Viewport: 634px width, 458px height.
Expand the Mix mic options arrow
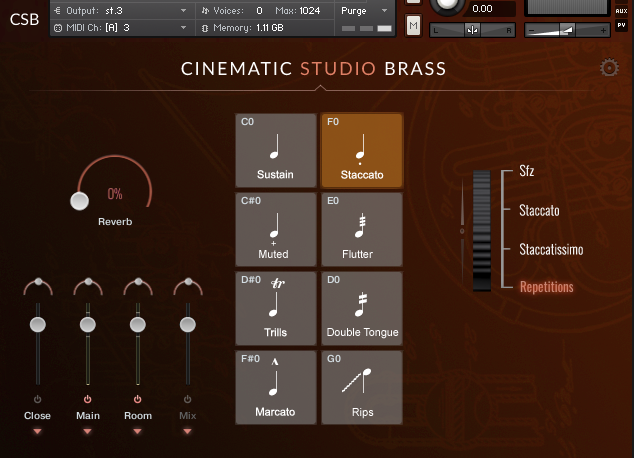tap(188, 431)
